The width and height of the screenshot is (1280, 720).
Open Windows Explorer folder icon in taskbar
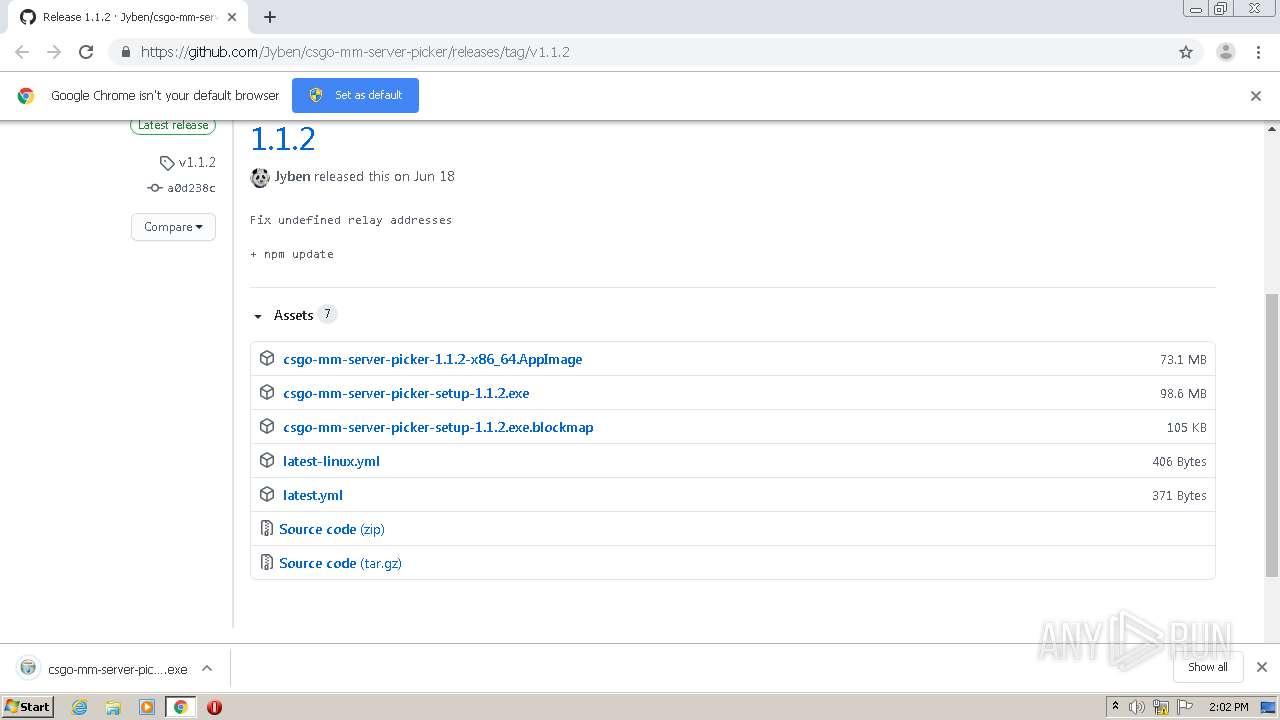click(113, 707)
